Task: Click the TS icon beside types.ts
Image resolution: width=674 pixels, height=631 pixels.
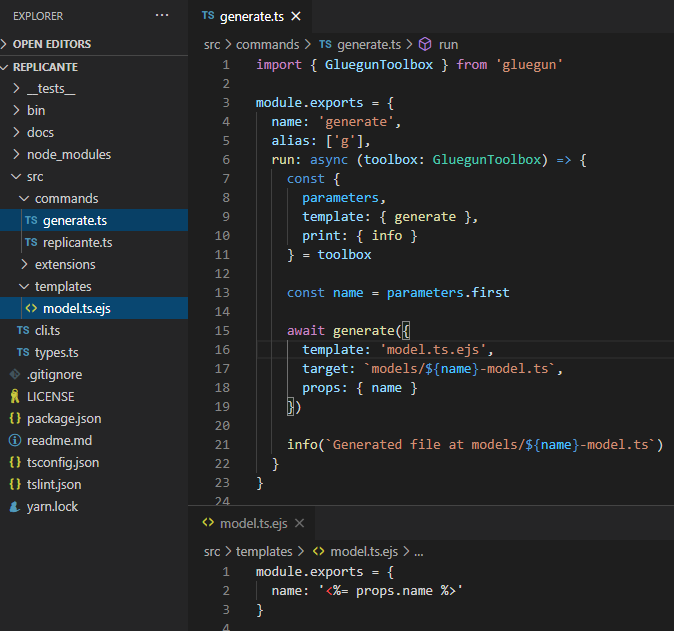Action: (23, 353)
